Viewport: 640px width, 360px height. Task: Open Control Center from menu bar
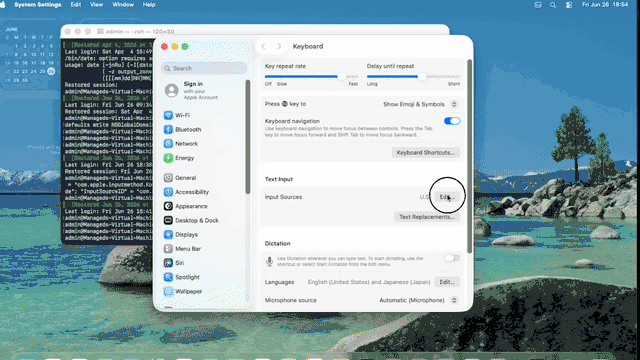(569, 5)
